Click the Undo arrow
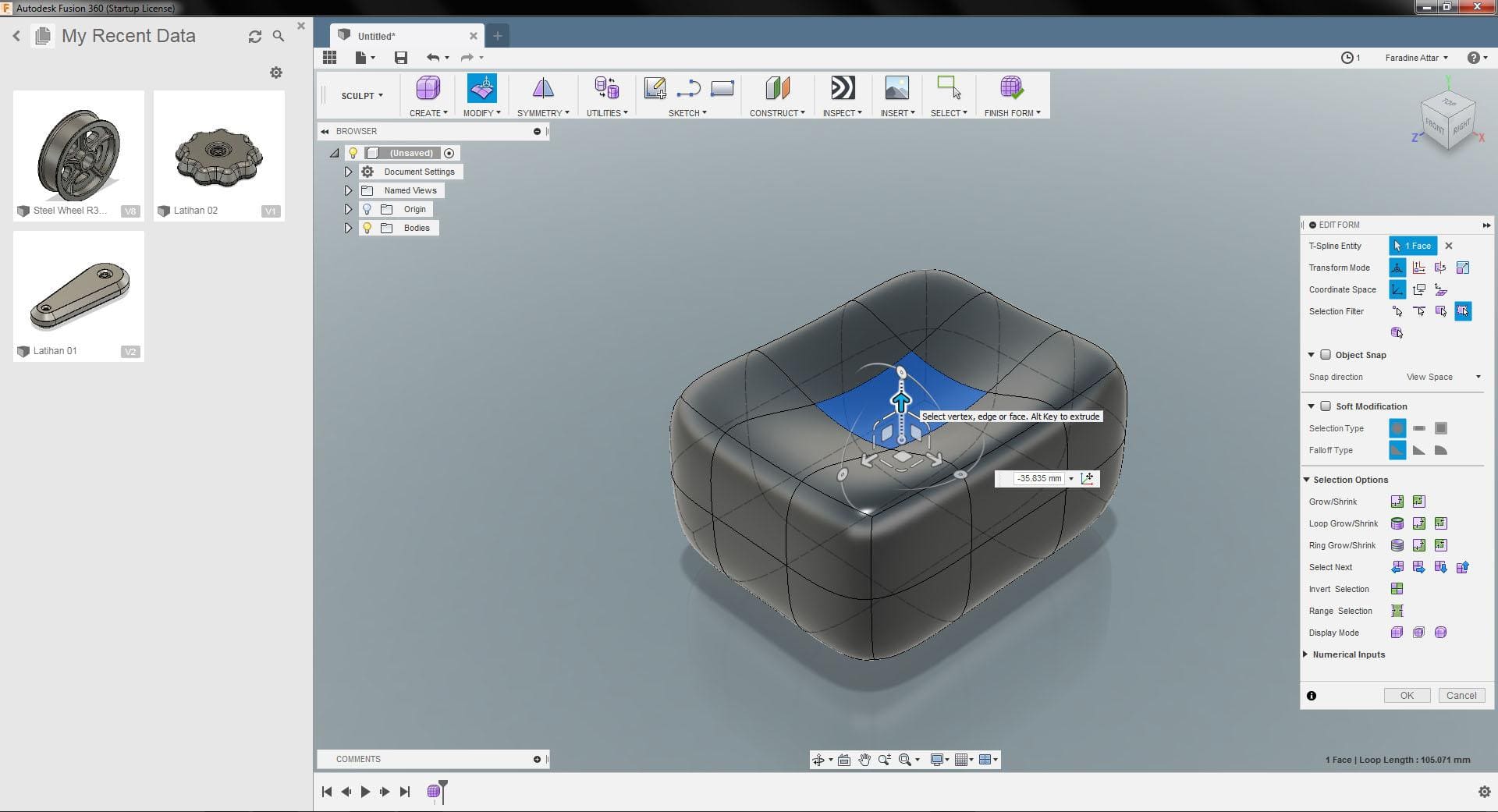Image resolution: width=1498 pixels, height=812 pixels. click(x=433, y=57)
